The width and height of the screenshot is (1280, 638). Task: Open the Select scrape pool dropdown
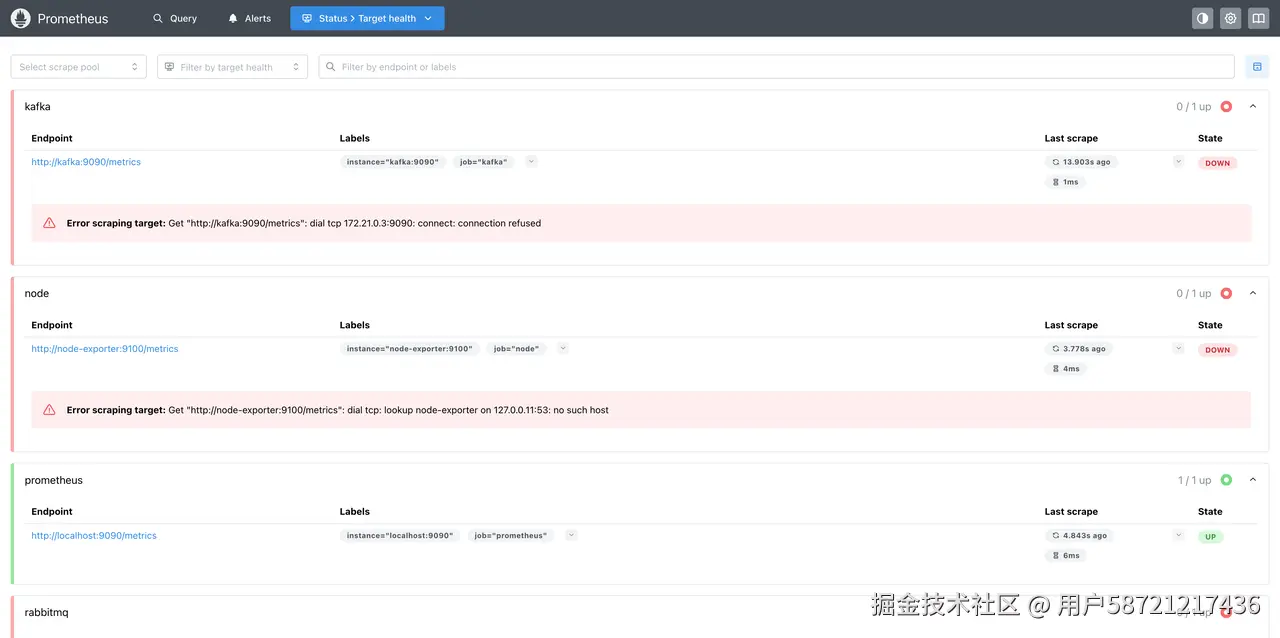[x=79, y=67]
